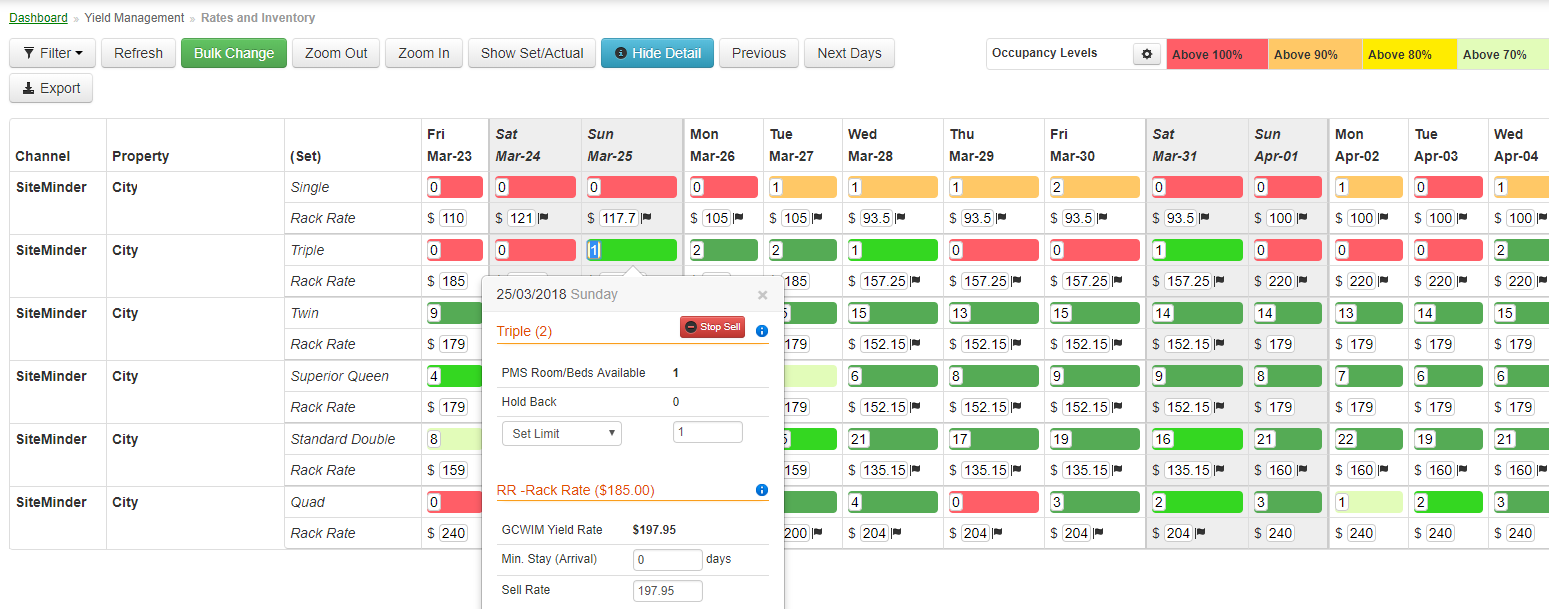Click the info icon beside Triple (2)
This screenshot has width=1549, height=609.
[x=762, y=331]
